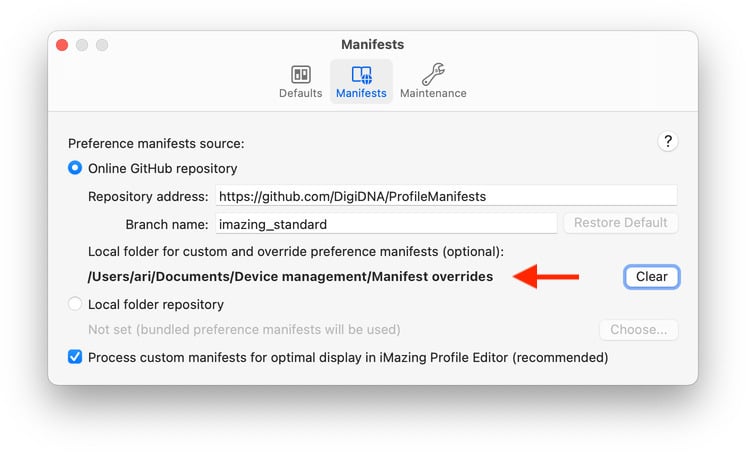Click the Defaults toggle-switches icon
This screenshot has height=452, width=746.
point(300,75)
